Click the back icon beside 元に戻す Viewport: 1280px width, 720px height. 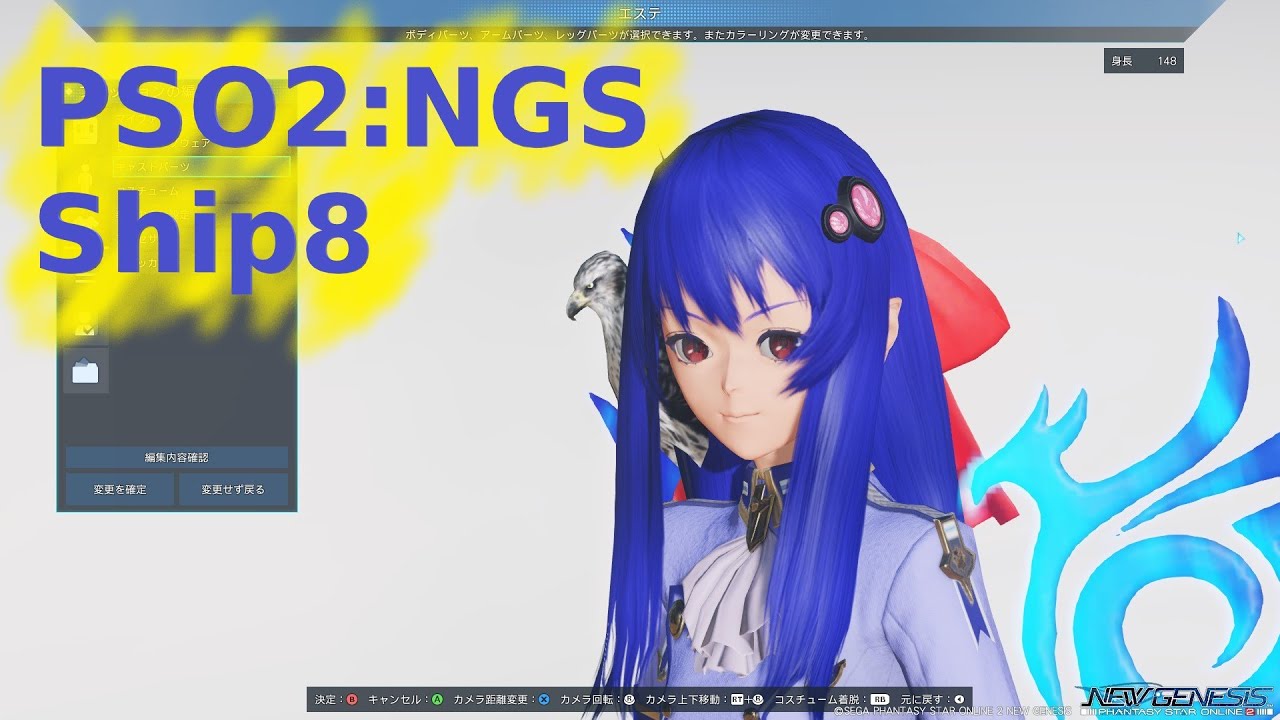(959, 699)
